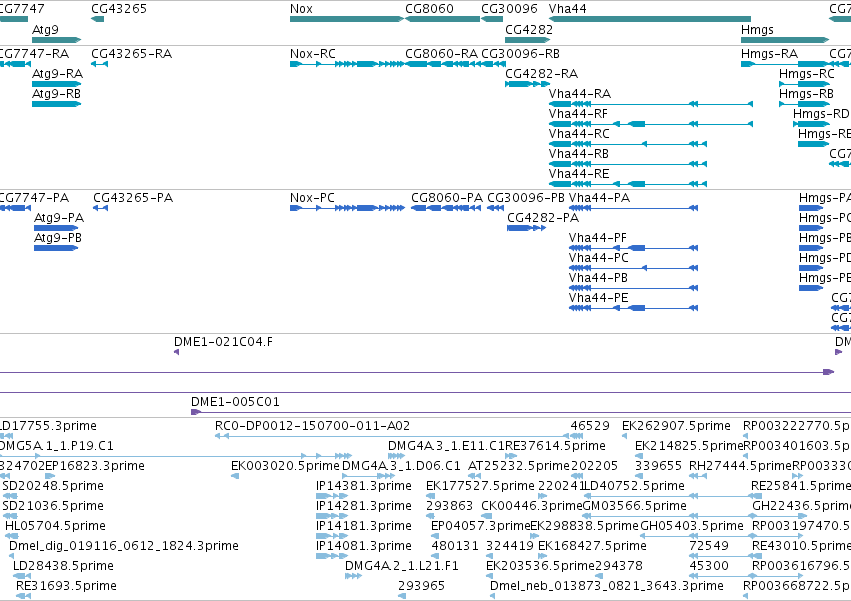Select the DMG4A.3_1.D06.C1 EST label
This screenshot has width=851, height=601.
[401, 466]
